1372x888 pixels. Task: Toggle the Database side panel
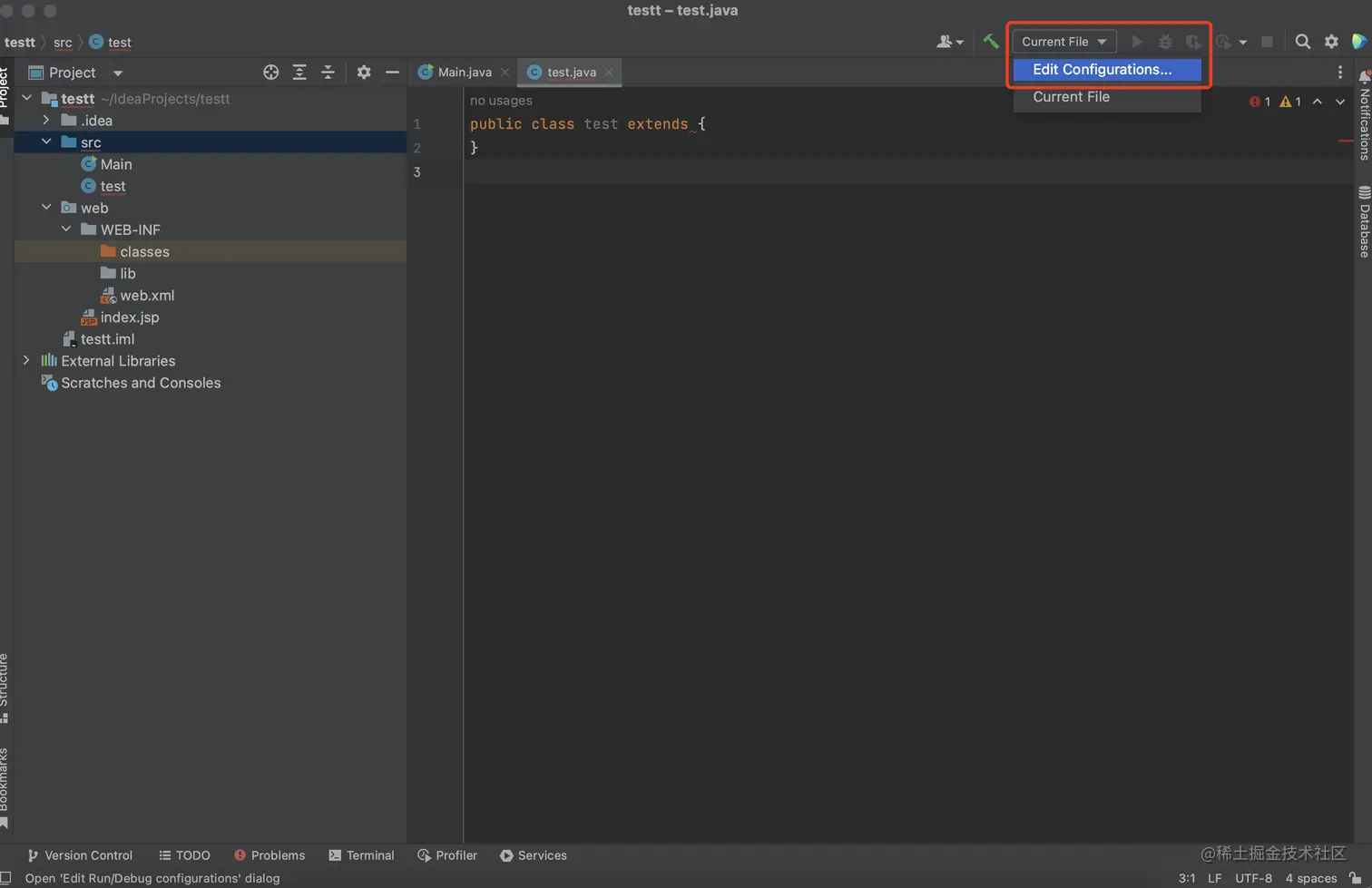(1364, 222)
